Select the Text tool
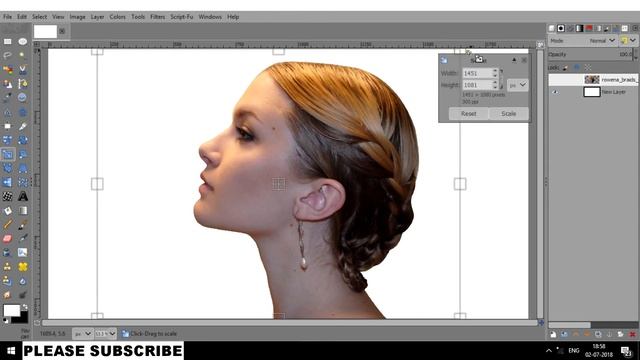The height and width of the screenshot is (360, 640). click(x=23, y=196)
